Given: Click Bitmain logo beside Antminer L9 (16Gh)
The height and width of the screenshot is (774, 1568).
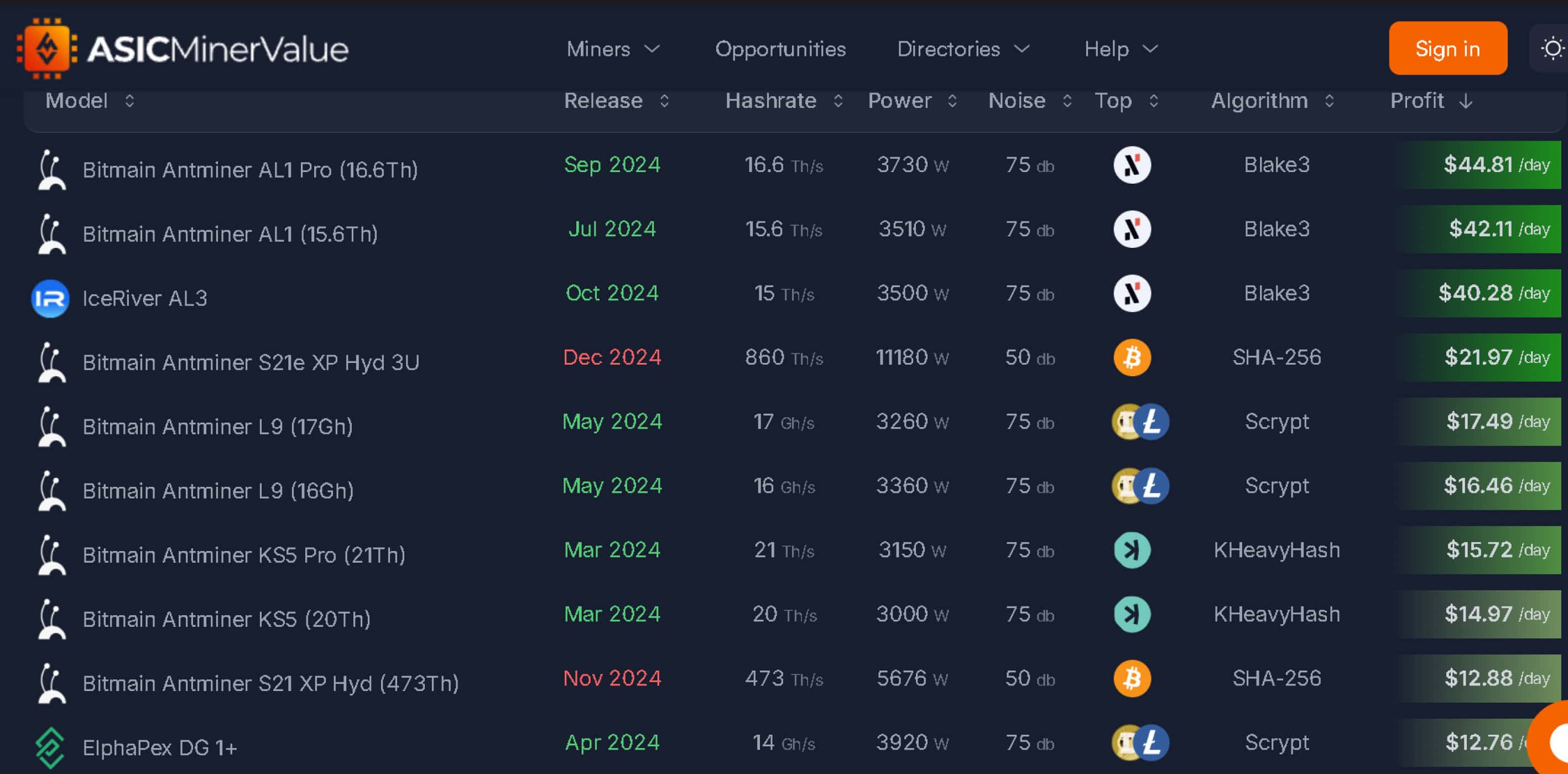Looking at the screenshot, I should pos(51,491).
